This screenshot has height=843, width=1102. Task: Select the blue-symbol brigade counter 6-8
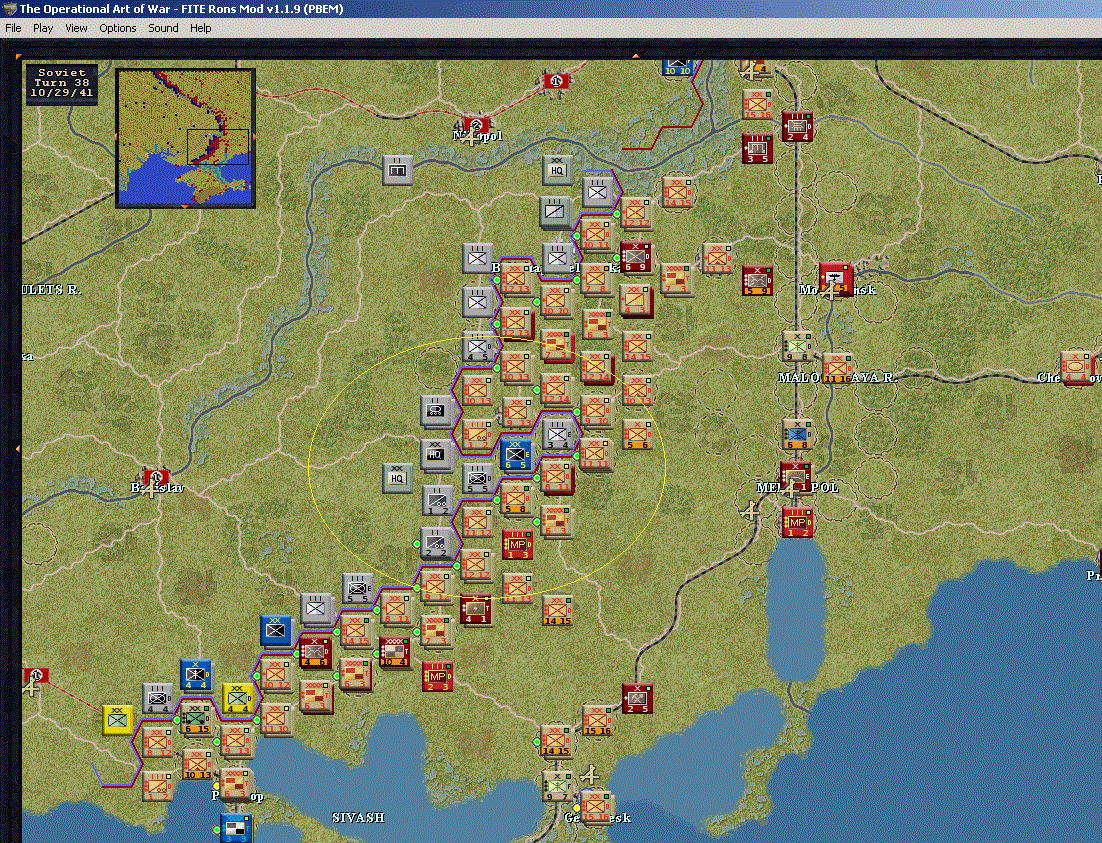point(798,434)
